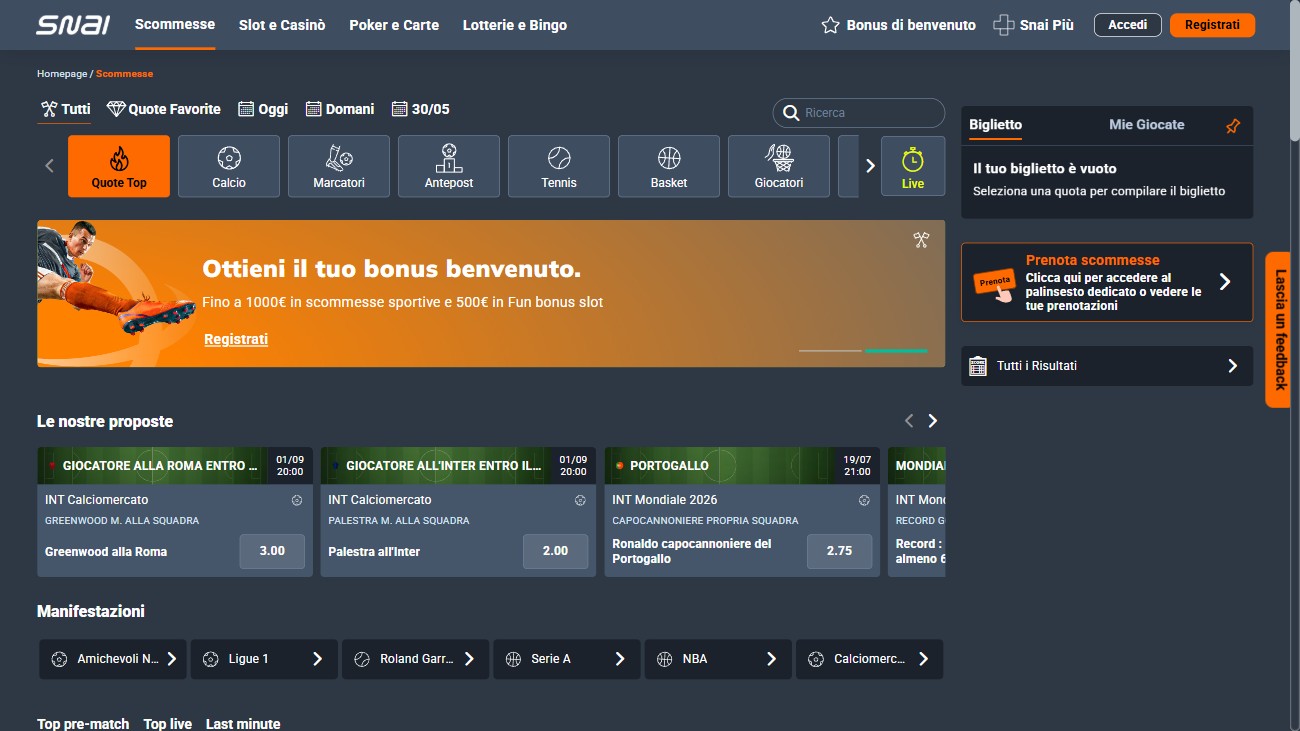Select the Top pre-match tab
1300x731 pixels.
pyautogui.click(x=83, y=723)
